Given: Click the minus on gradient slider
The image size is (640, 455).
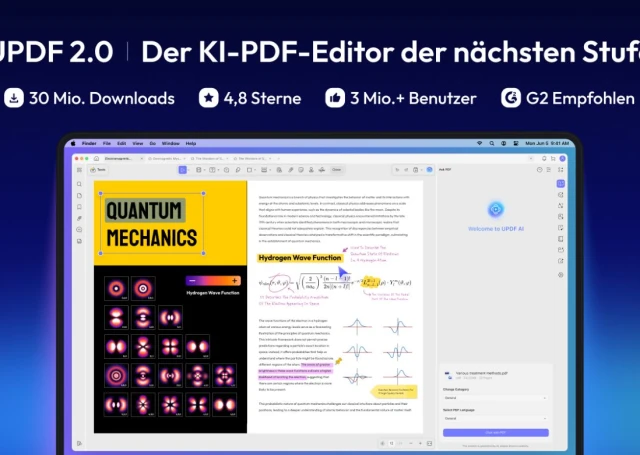Looking at the screenshot, I should 192,281.
